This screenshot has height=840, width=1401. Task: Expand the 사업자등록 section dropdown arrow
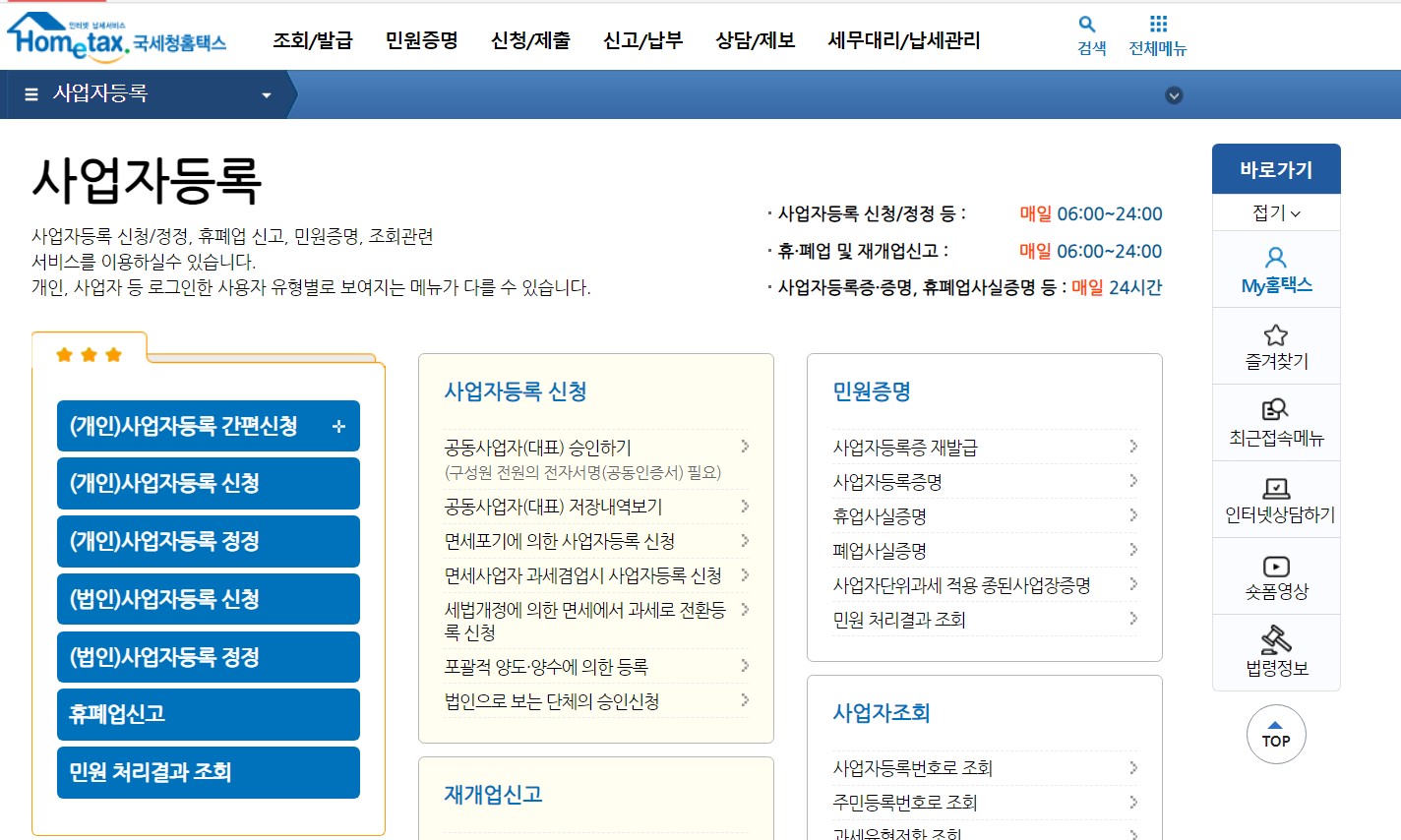(265, 94)
